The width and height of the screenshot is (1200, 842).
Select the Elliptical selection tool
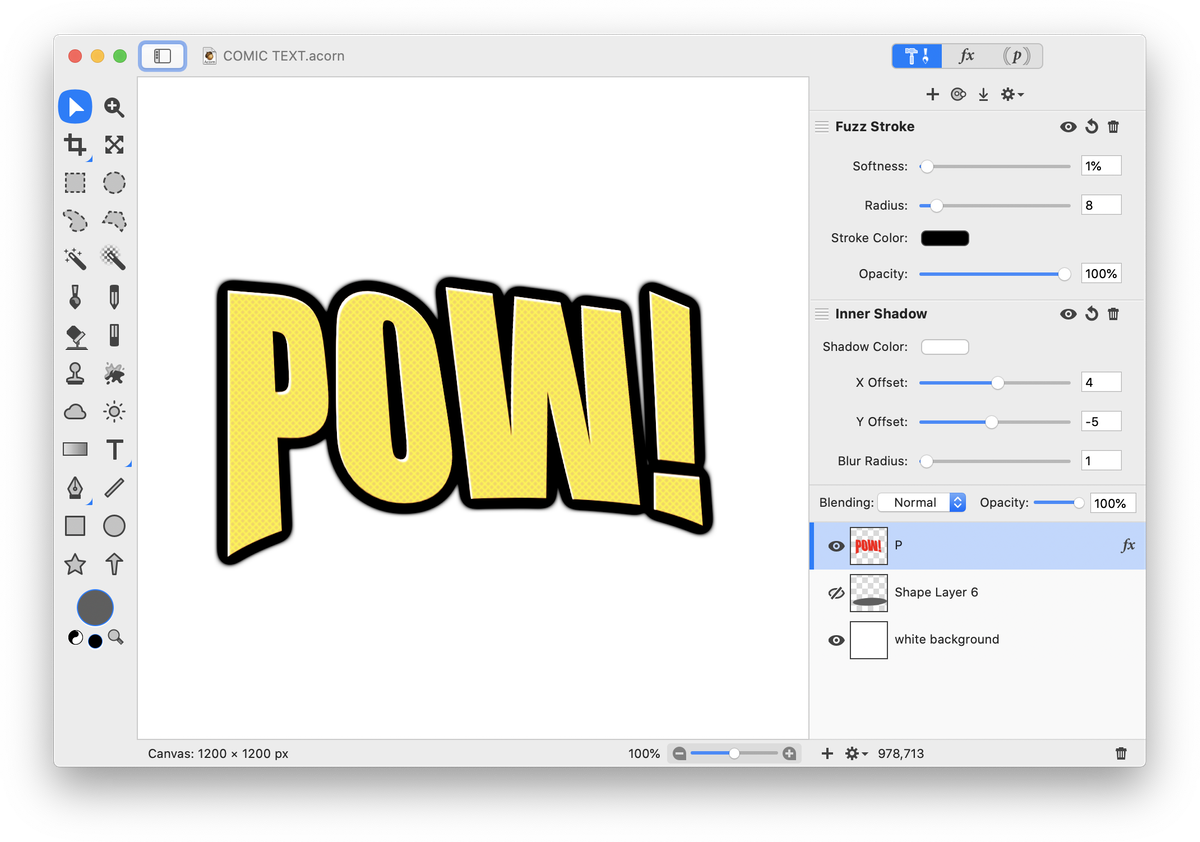tap(114, 183)
